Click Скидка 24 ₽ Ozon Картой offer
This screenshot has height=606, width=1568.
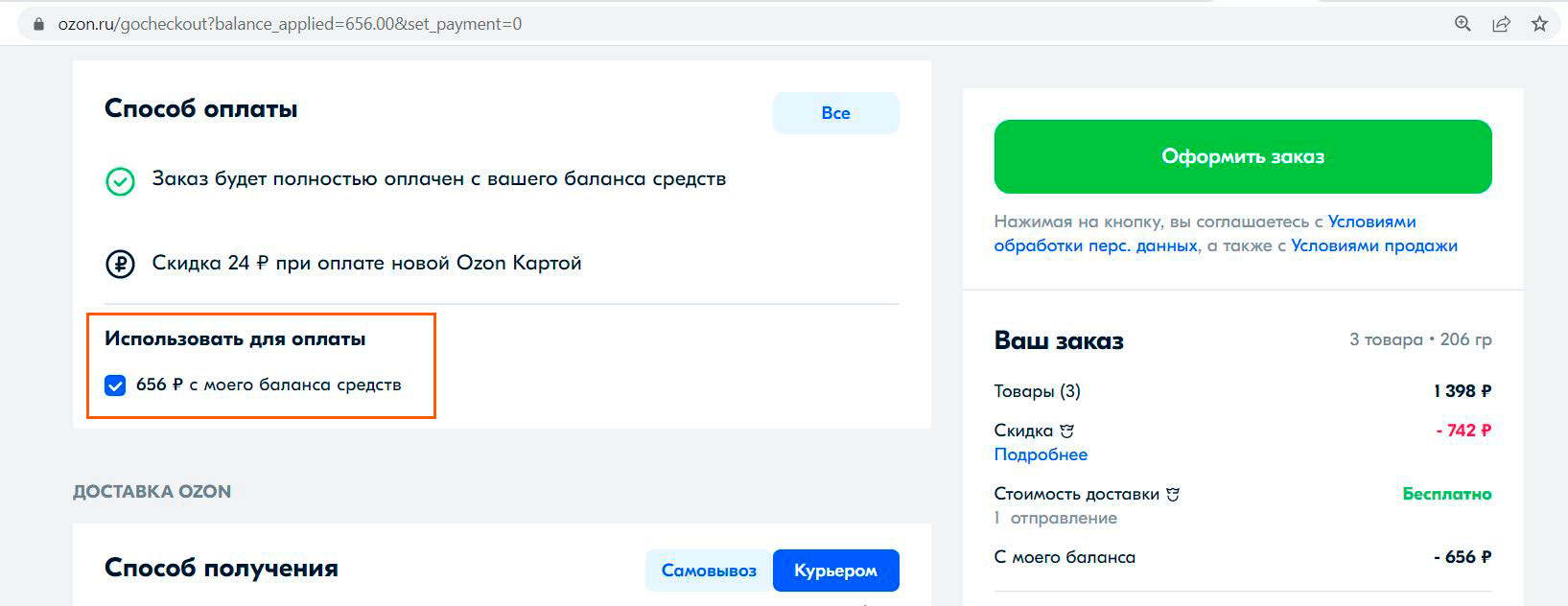pos(366,264)
